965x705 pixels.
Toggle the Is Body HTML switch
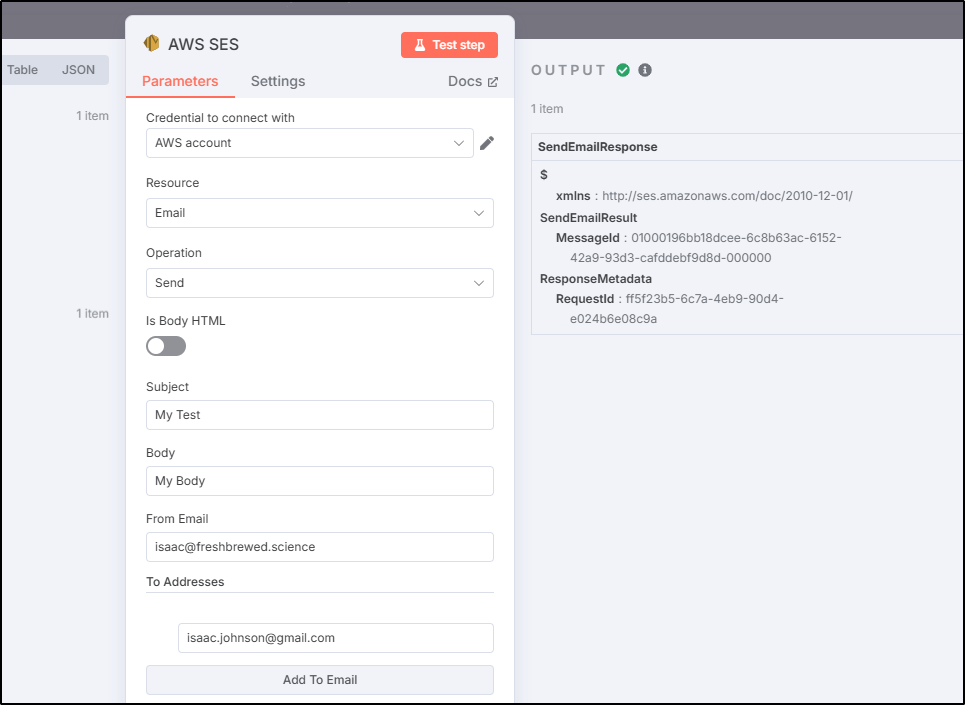tap(166, 346)
